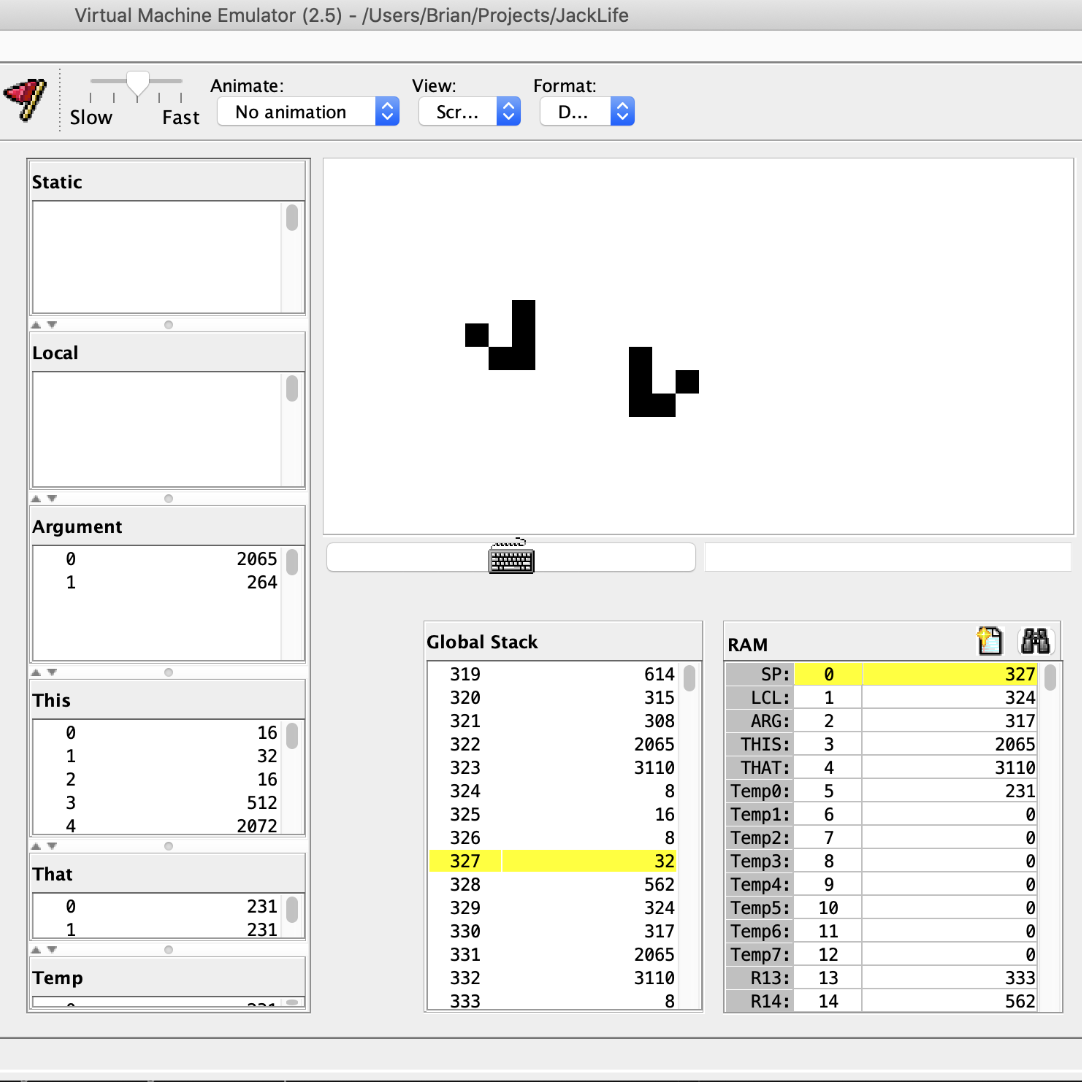The height and width of the screenshot is (1082, 1082).
Task: Select the RAM THIS value 2065
Action: [x=1014, y=744]
